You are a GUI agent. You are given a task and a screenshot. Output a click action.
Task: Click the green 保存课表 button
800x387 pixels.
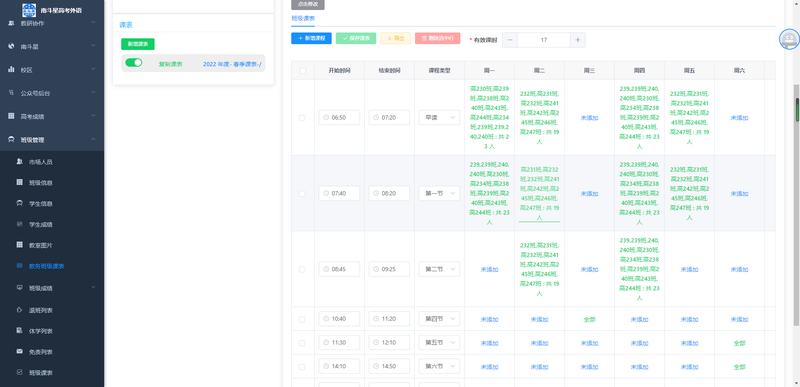click(x=356, y=38)
